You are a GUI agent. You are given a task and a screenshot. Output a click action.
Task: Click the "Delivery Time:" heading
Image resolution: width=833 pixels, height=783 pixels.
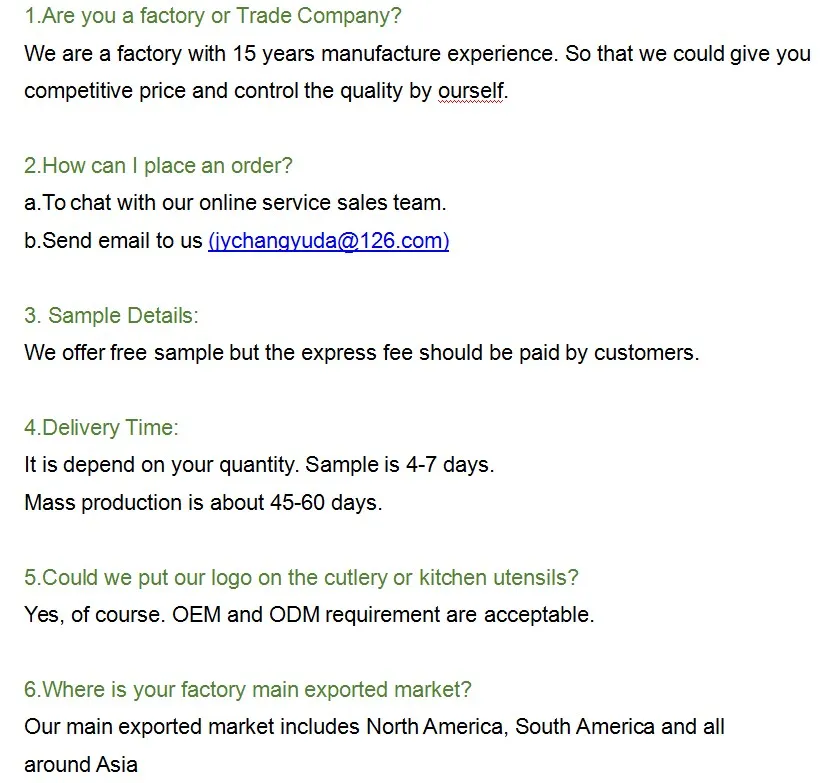[101, 428]
